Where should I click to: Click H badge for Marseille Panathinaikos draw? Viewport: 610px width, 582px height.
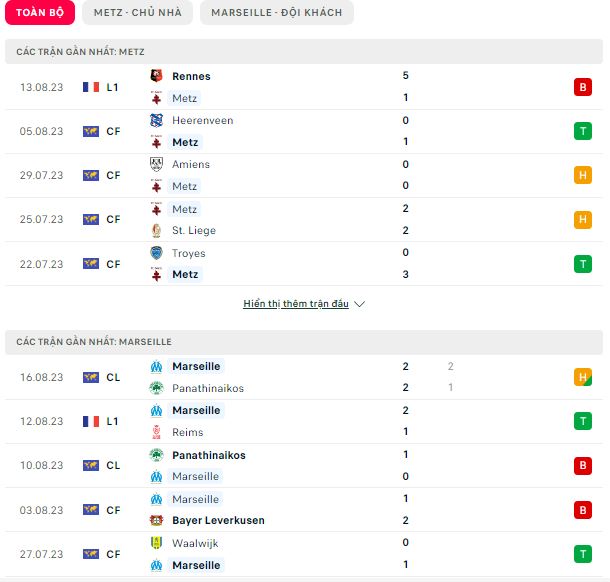tap(583, 377)
